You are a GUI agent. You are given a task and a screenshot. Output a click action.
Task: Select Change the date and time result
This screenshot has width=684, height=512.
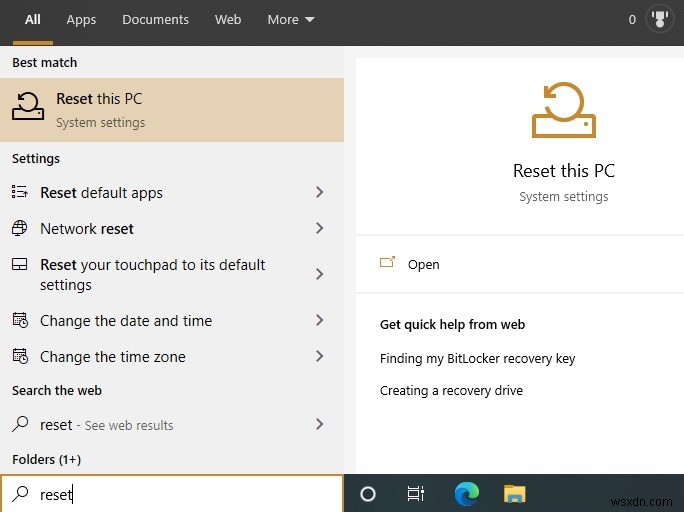click(x=172, y=321)
